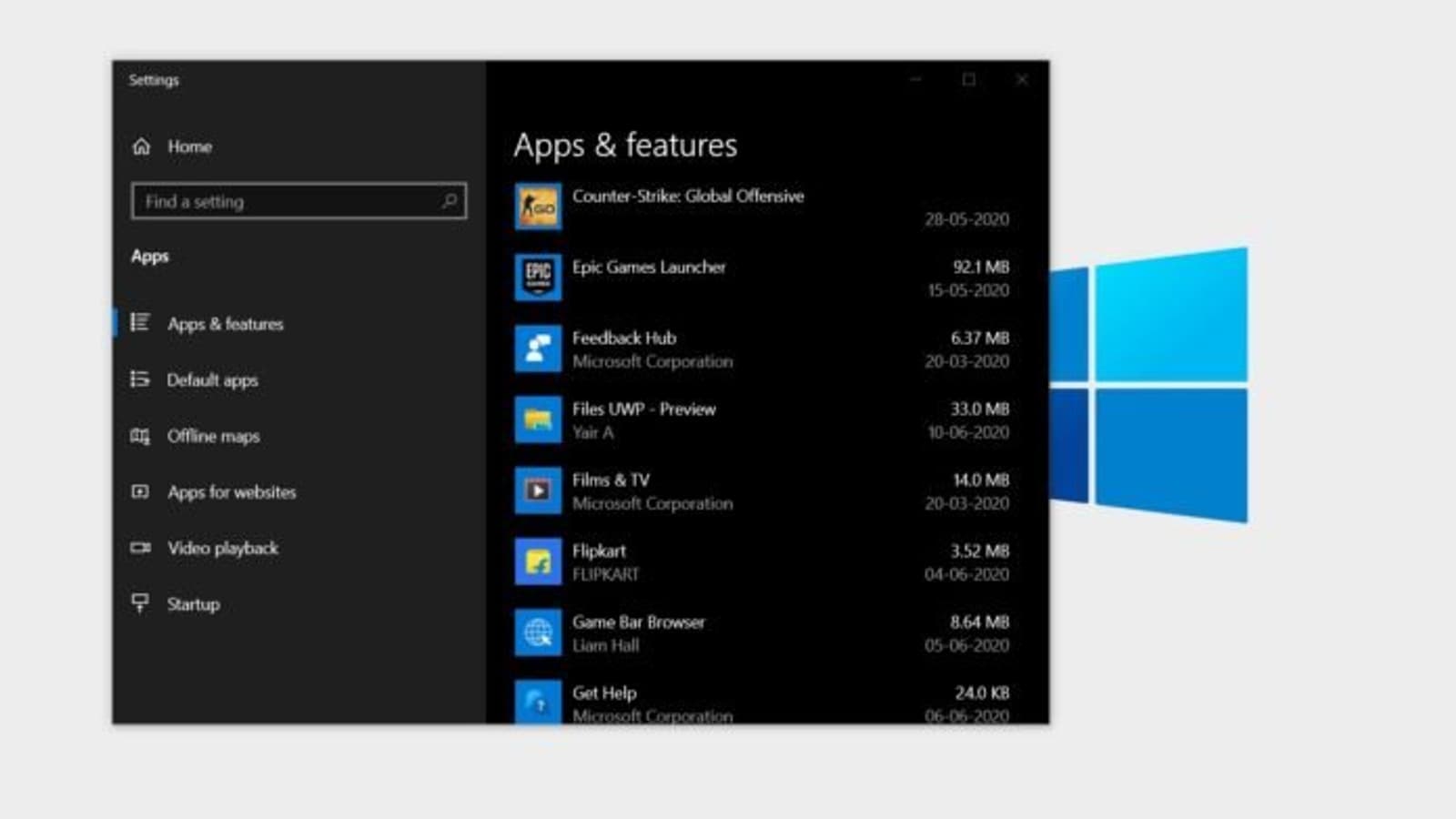Select Counter-Strike: Global Offensive app name
This screenshot has height=819, width=1456.
click(688, 196)
